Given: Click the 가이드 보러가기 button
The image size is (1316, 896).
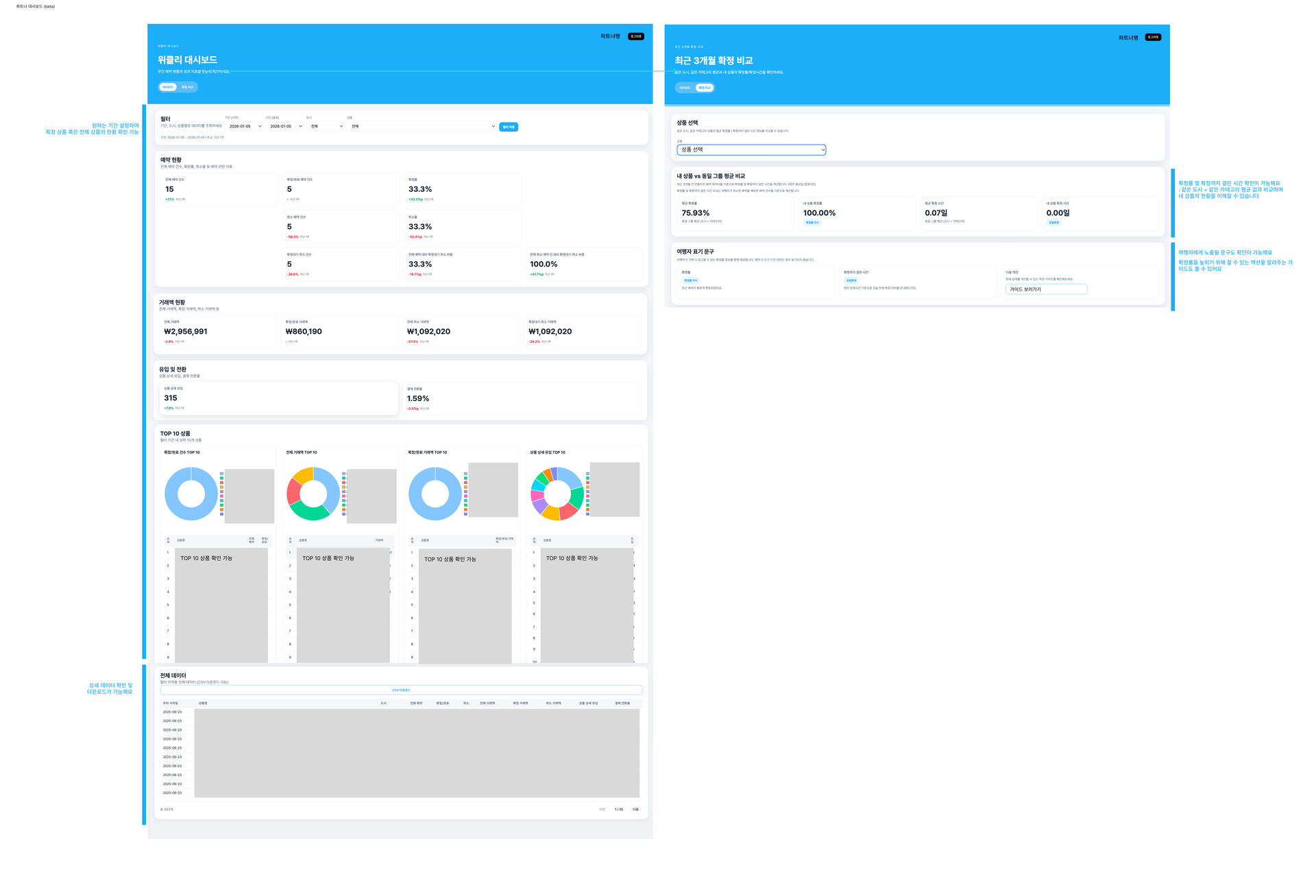Looking at the screenshot, I should [x=1046, y=289].
